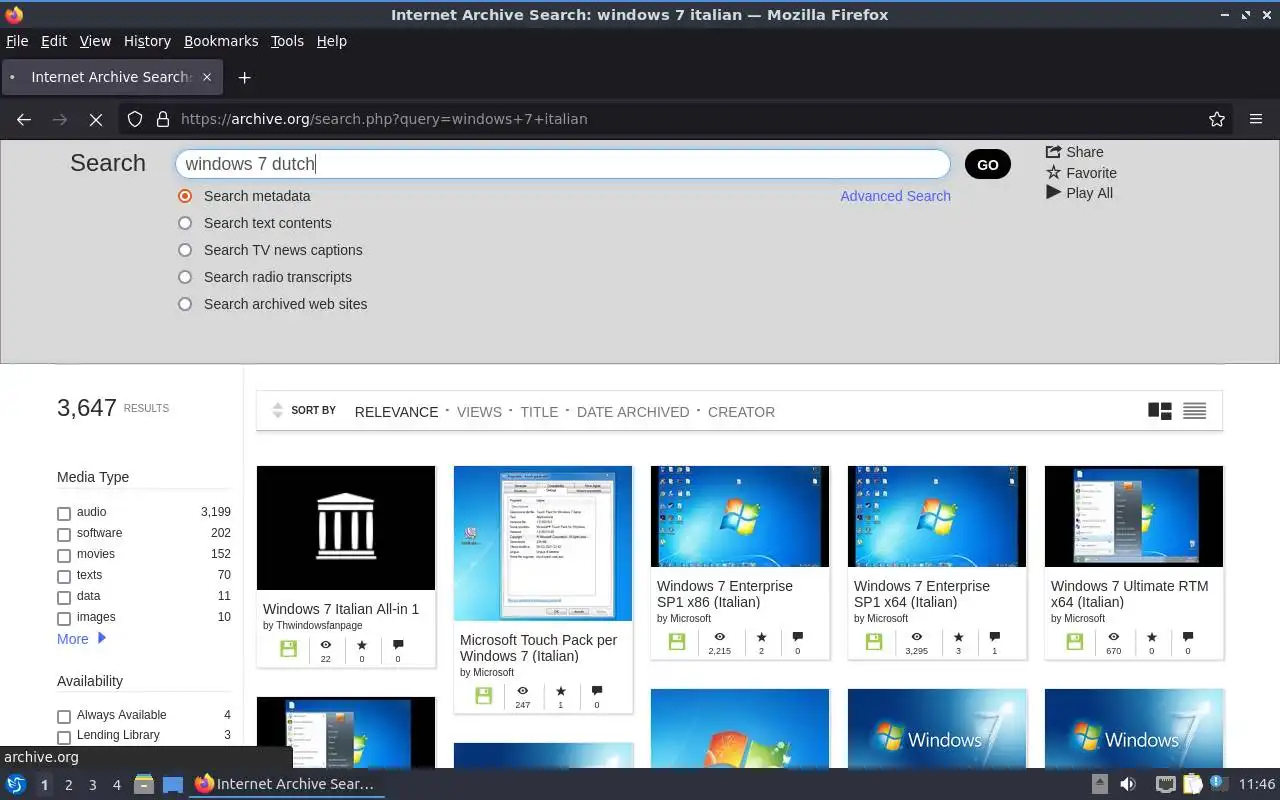
Task: Click the padlock site info icon
Action: tap(163, 119)
